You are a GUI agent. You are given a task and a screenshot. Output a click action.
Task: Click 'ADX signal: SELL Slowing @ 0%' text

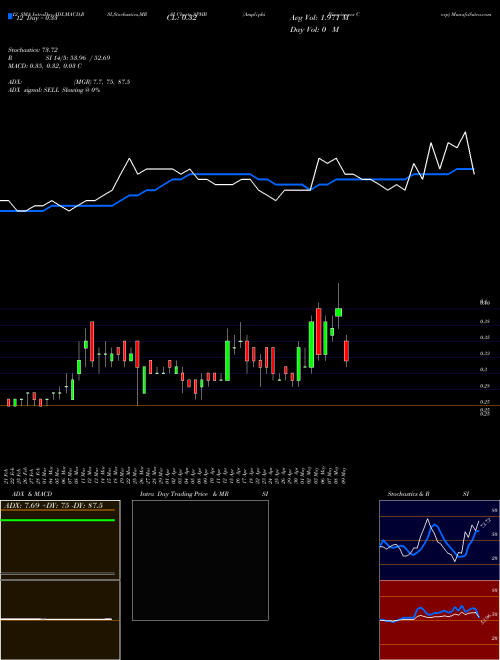pos(54,90)
